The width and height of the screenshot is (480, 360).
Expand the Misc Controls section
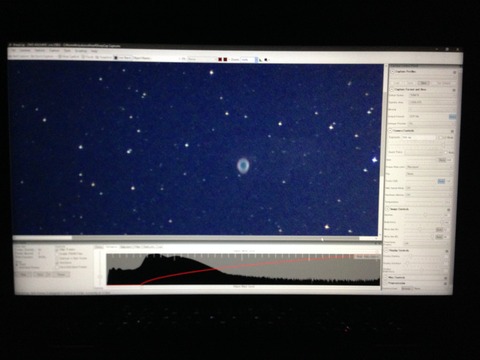pyautogui.click(x=386, y=277)
